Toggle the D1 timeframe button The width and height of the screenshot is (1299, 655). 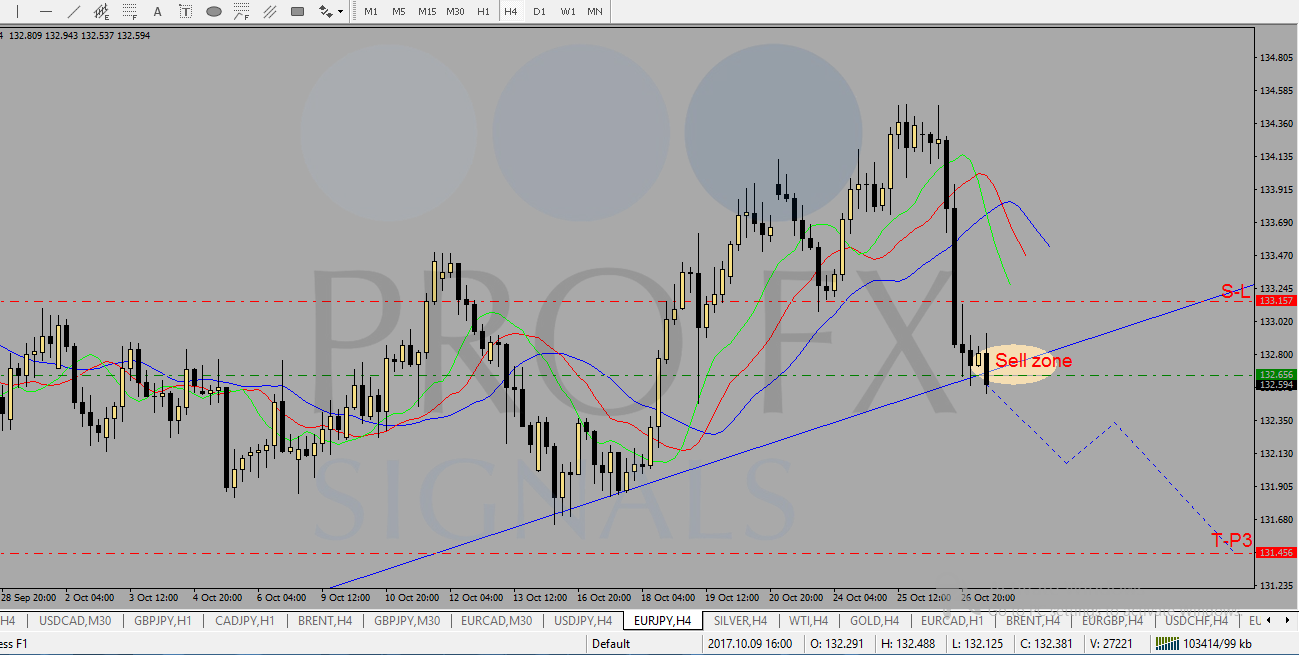[x=539, y=11]
